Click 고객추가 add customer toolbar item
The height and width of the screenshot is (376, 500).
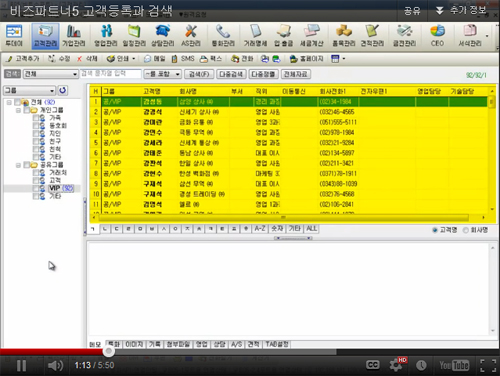click(23, 59)
